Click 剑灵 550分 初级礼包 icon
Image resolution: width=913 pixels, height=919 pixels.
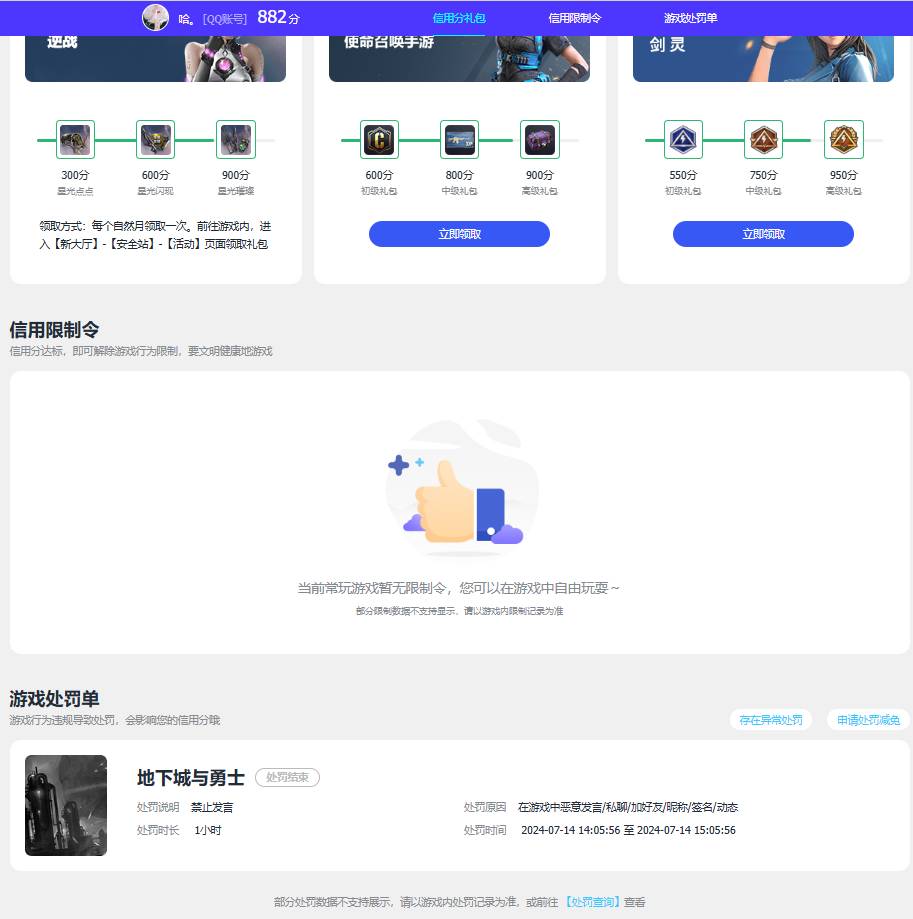tap(683, 140)
